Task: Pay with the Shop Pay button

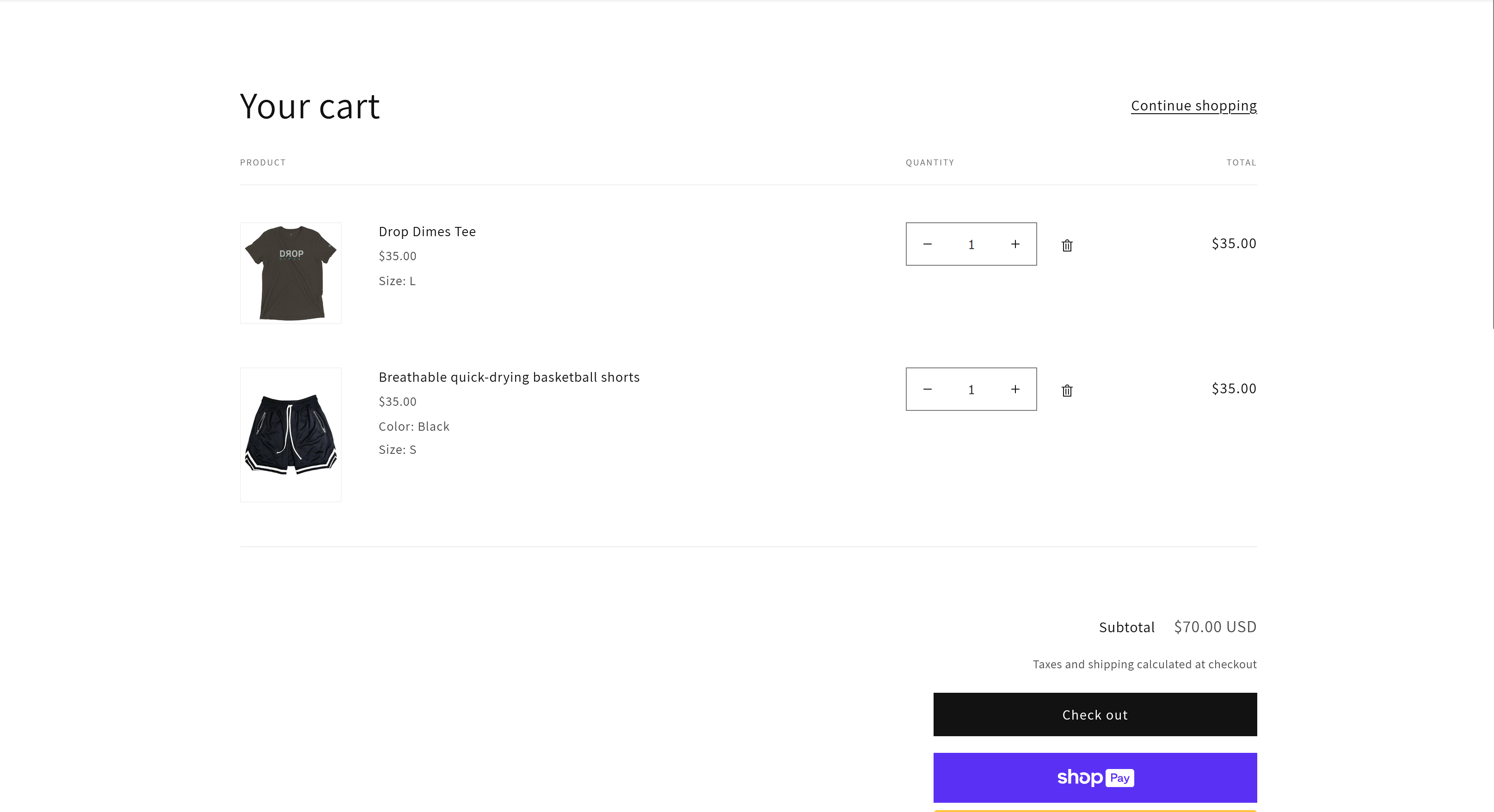Action: [1095, 778]
